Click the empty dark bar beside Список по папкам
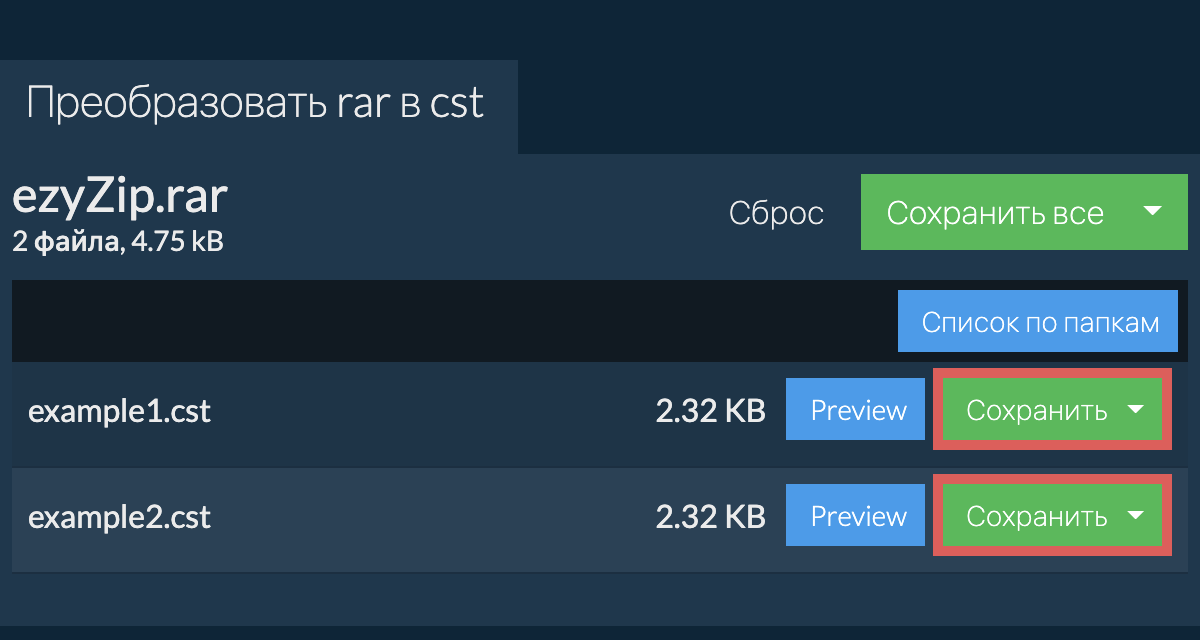 [x=450, y=322]
